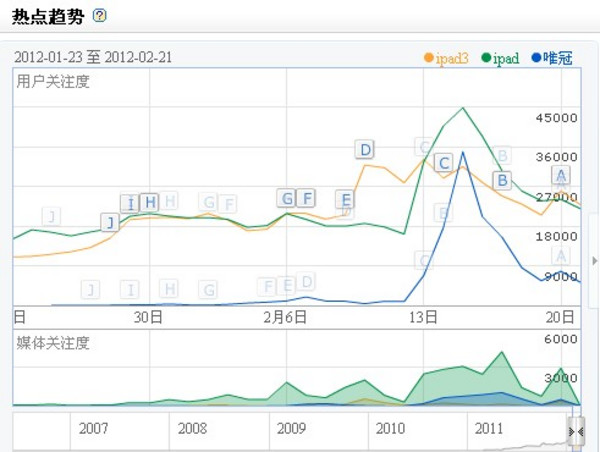The width and height of the screenshot is (600, 452).
Task: Toggle the 唯冠 blue legend entry
Action: pyautogui.click(x=552, y=58)
